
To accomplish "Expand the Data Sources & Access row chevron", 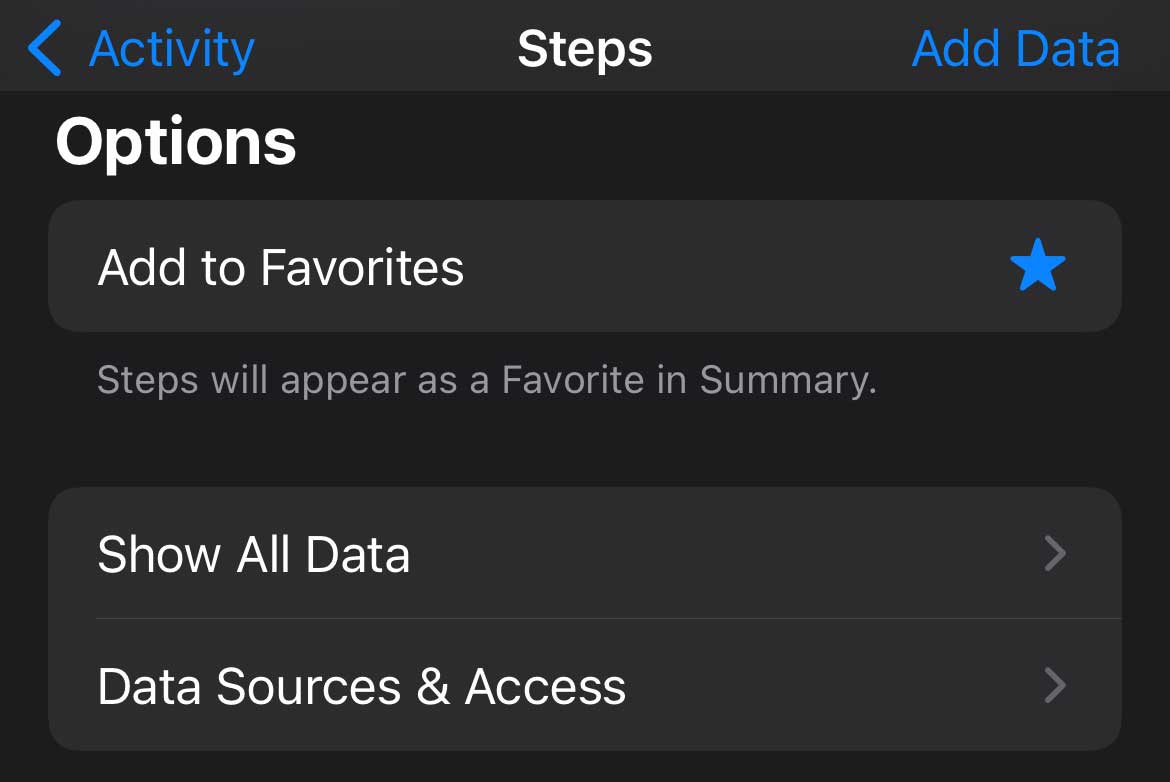I will pos(1055,686).
